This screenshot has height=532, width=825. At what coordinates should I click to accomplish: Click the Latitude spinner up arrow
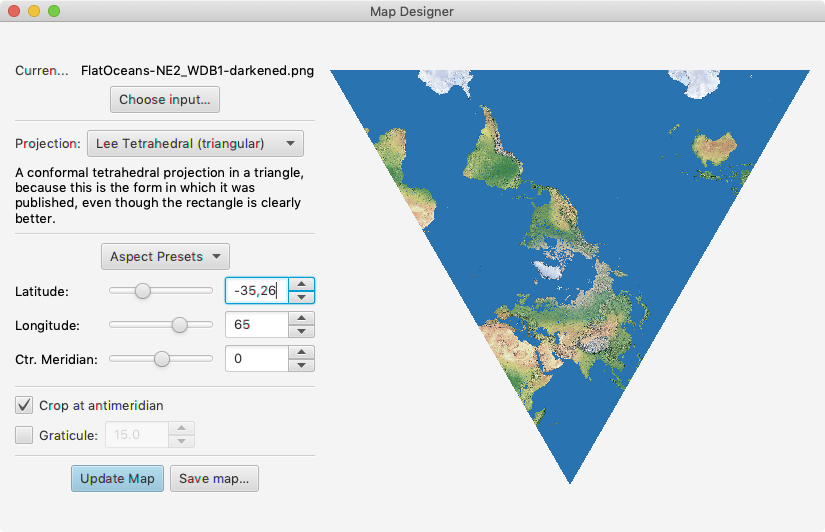(x=302, y=284)
